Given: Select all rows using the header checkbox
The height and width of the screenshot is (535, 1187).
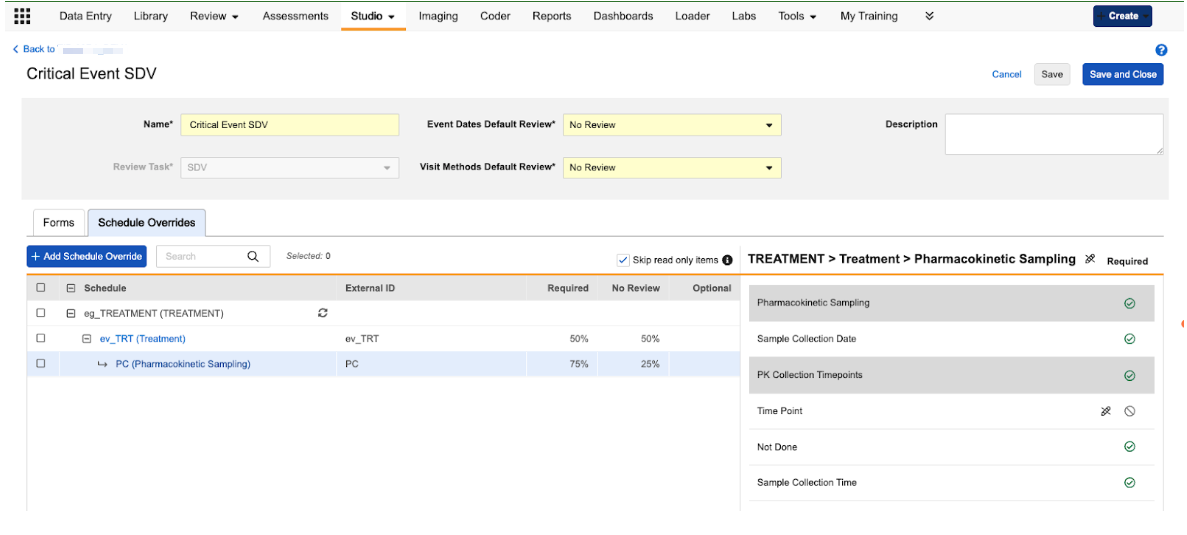Looking at the screenshot, I should (x=41, y=288).
